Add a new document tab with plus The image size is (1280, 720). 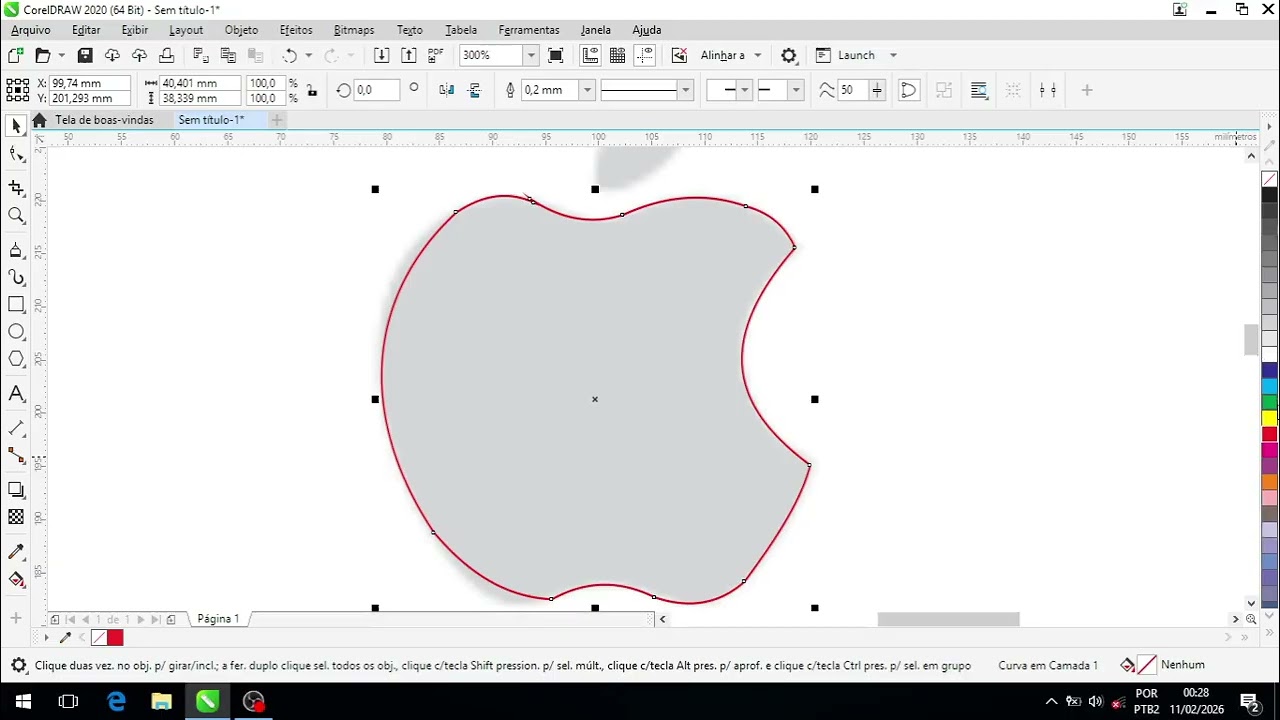[x=277, y=120]
